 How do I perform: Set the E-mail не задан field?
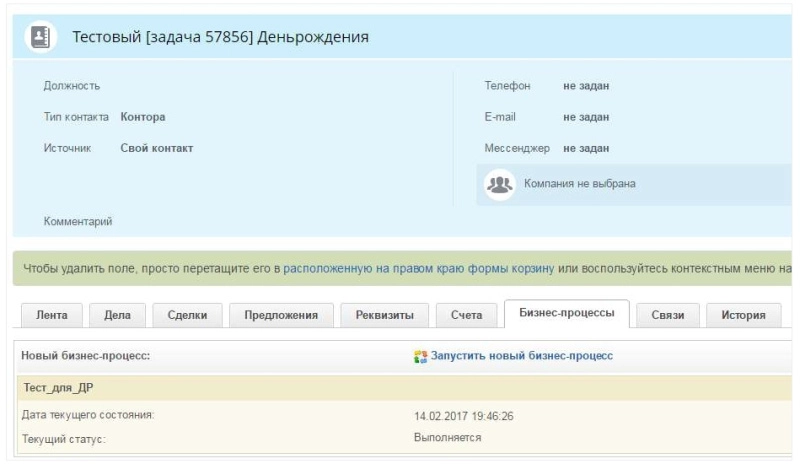pyautogui.click(x=586, y=117)
